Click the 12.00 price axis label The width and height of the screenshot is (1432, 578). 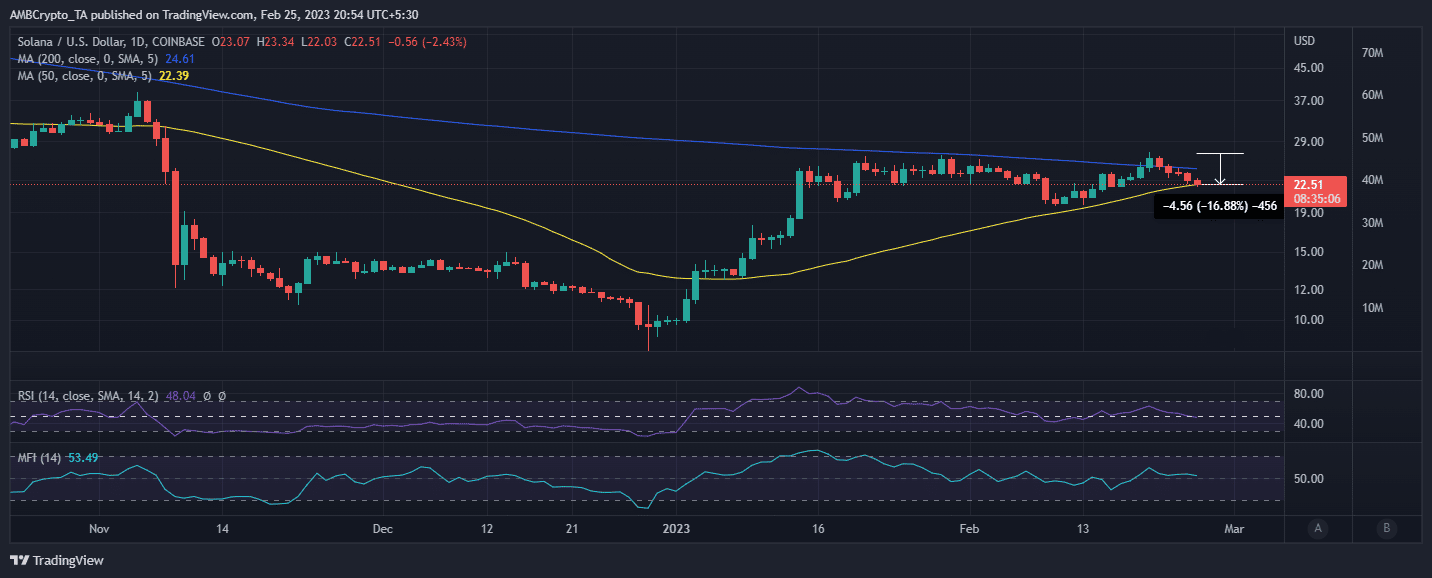1309,290
